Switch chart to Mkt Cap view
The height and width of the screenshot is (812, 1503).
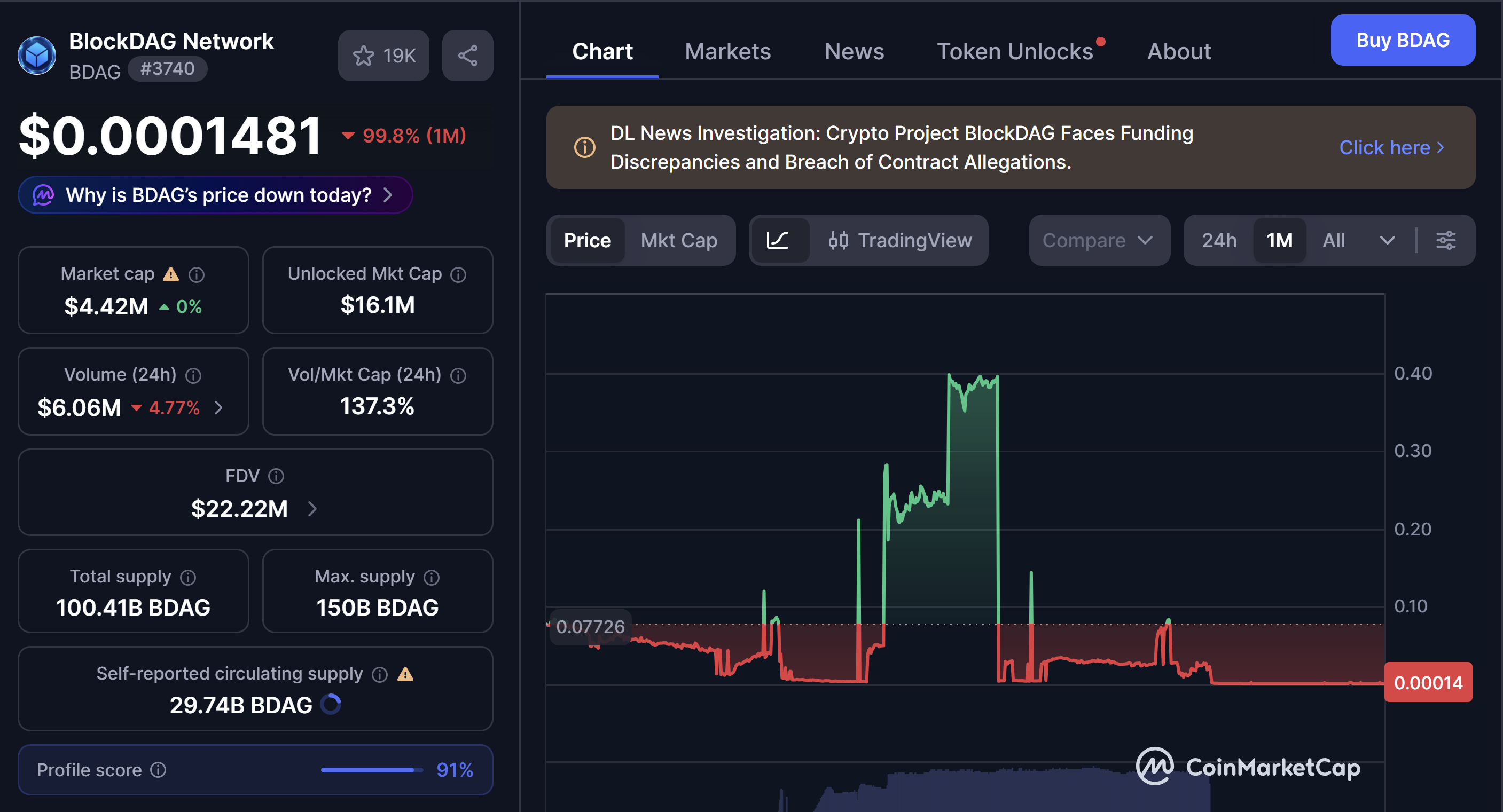678,240
